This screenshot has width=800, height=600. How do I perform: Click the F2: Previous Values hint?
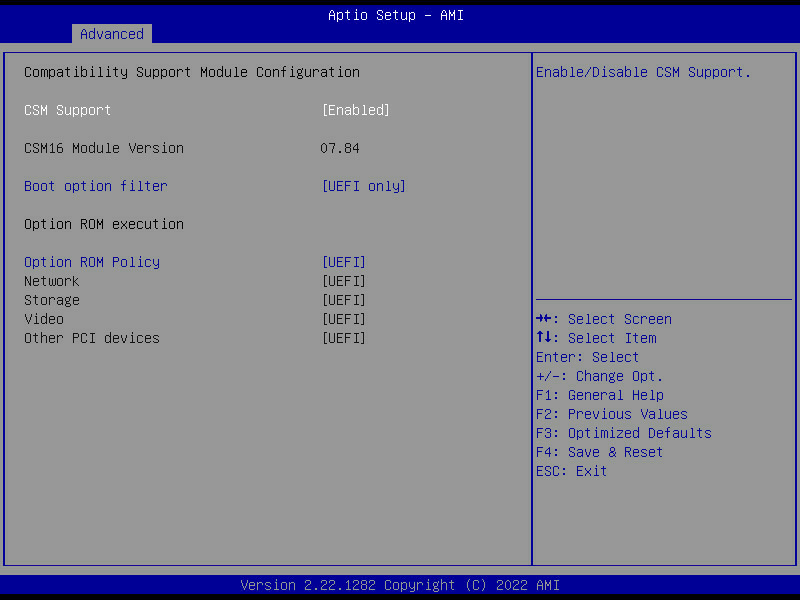[x=612, y=414]
